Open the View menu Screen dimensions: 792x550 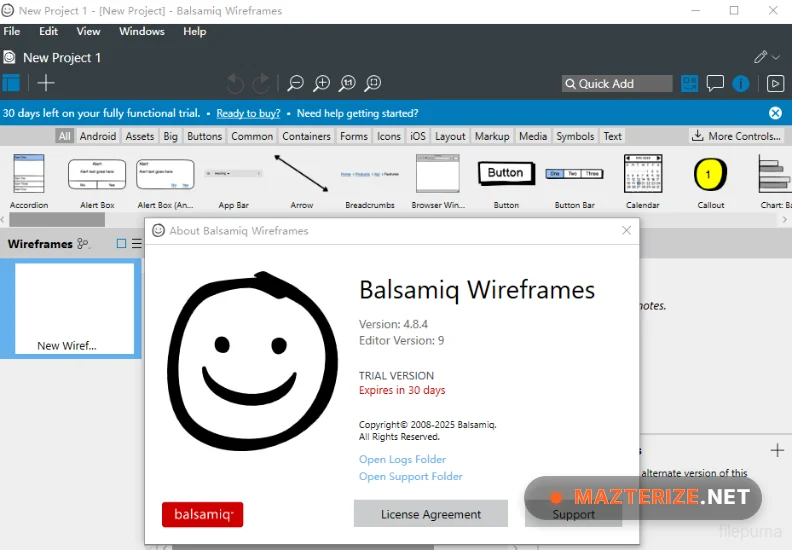(88, 31)
